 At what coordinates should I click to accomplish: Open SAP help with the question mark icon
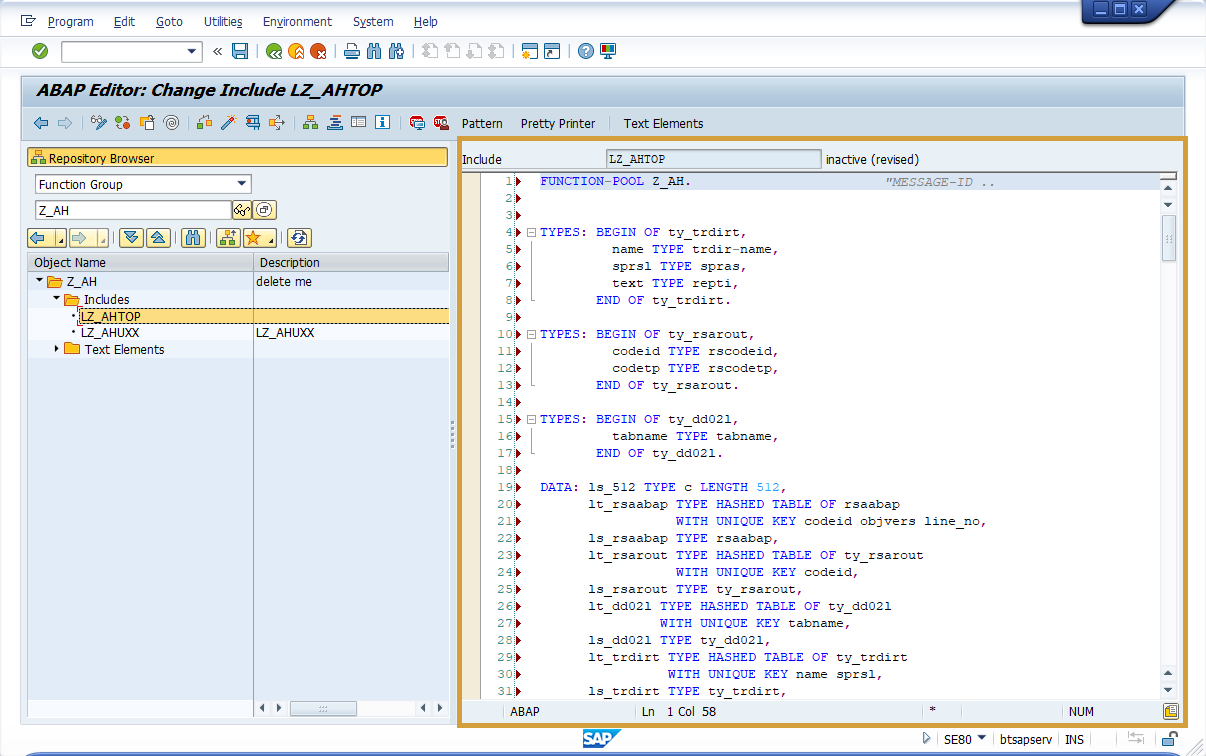point(586,51)
